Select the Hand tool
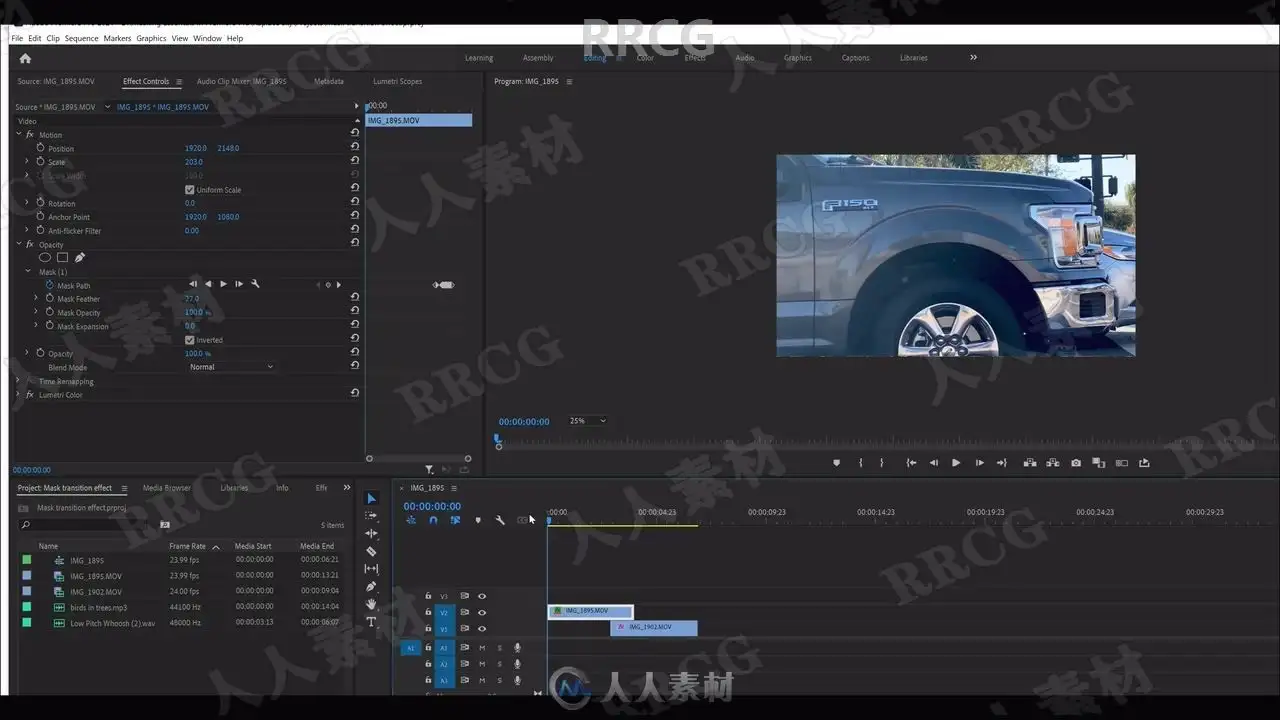Viewport: 1280px width, 720px height. 372,604
